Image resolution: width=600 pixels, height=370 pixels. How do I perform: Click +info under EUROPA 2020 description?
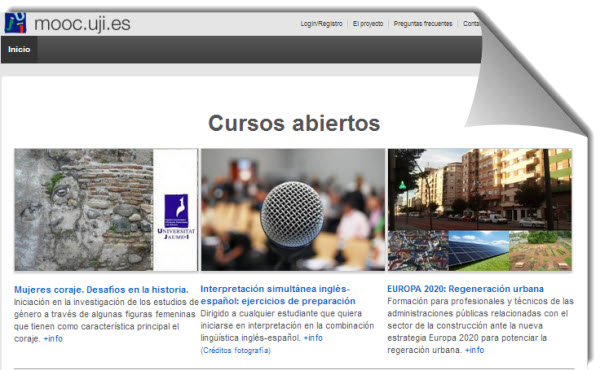[474, 350]
